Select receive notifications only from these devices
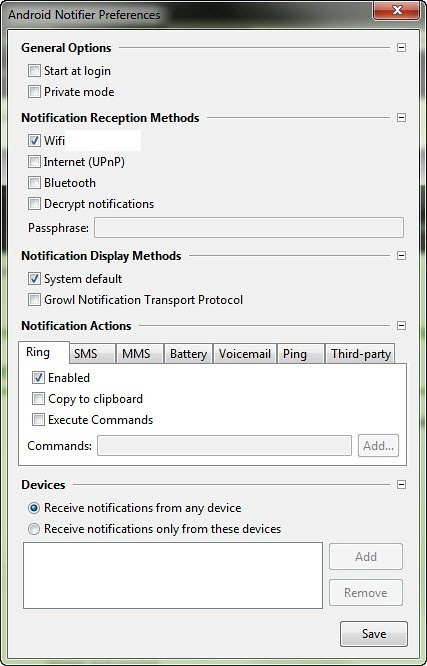 34,529
